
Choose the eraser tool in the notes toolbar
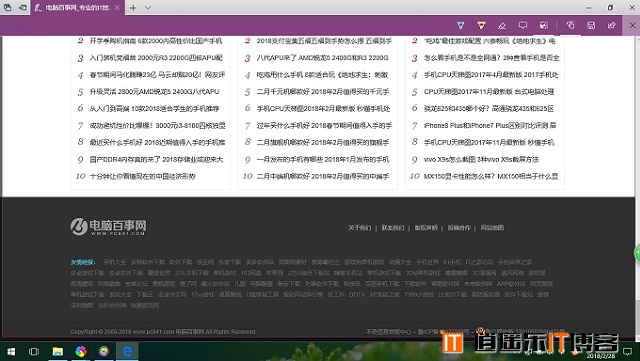(x=502, y=25)
